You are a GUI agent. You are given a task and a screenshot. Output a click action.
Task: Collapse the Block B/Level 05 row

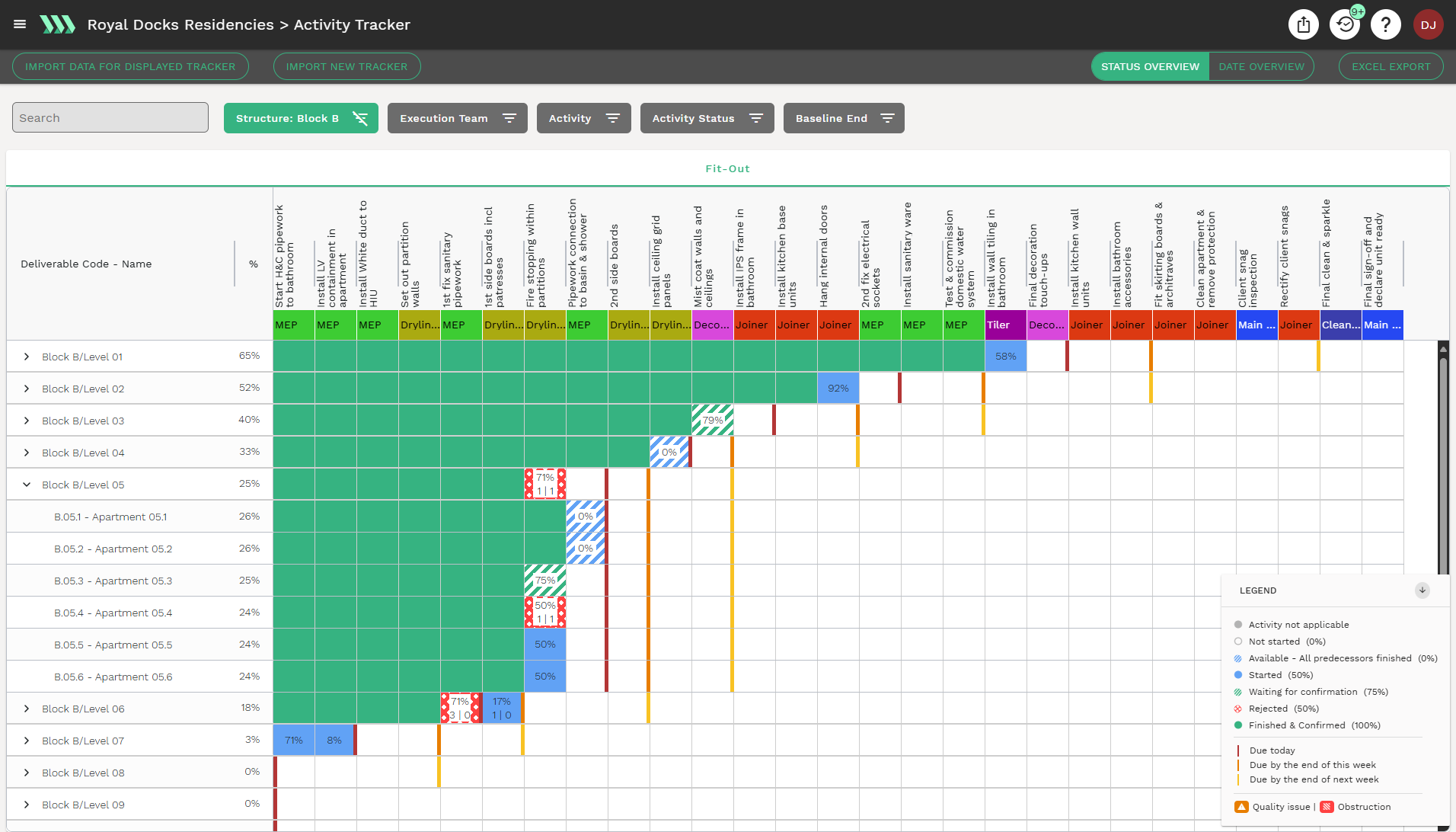[27, 485]
